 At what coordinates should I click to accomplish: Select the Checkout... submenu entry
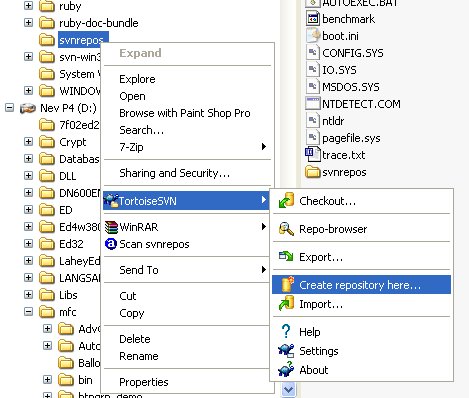pyautogui.click(x=361, y=201)
